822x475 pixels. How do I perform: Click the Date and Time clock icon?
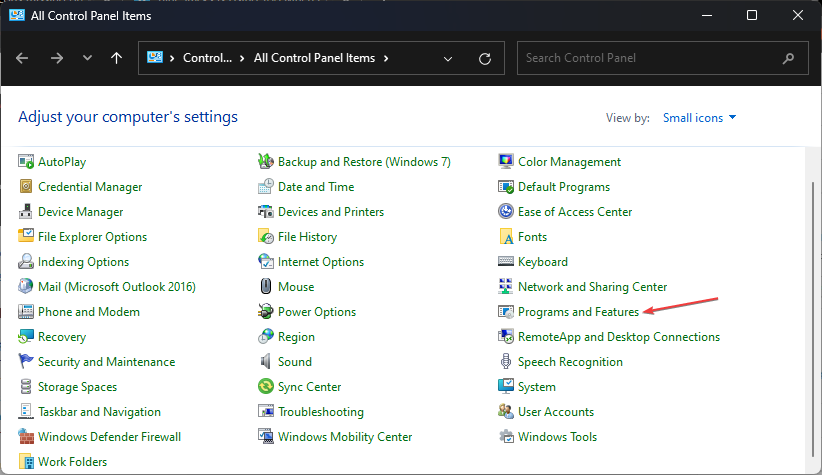coord(266,187)
